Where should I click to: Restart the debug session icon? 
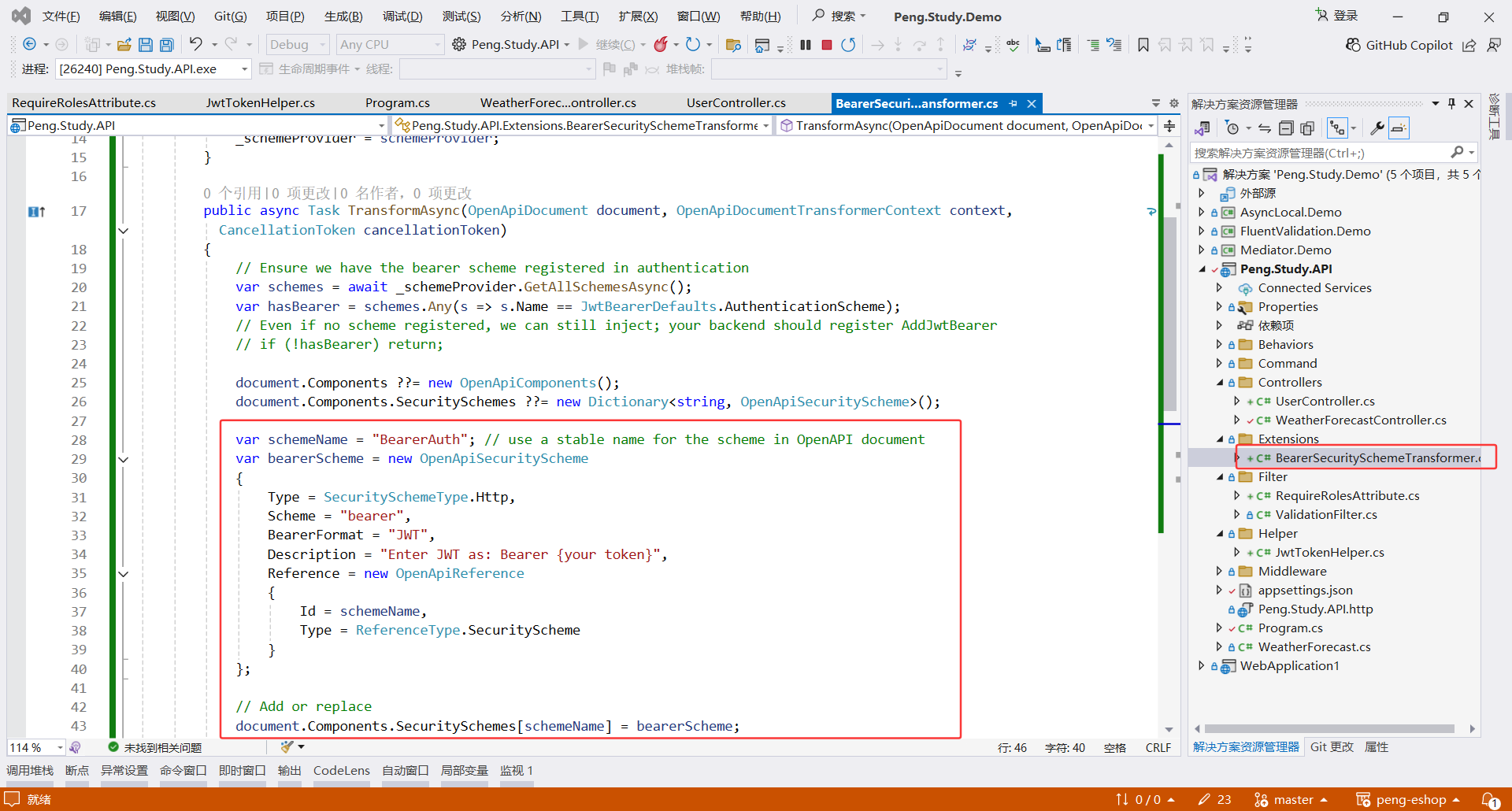click(848, 45)
